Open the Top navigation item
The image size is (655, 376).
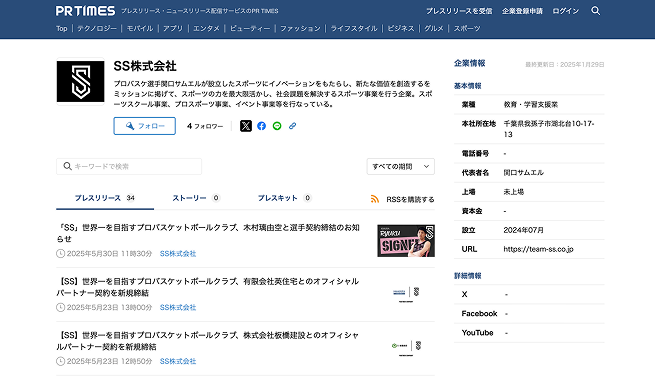point(62,28)
